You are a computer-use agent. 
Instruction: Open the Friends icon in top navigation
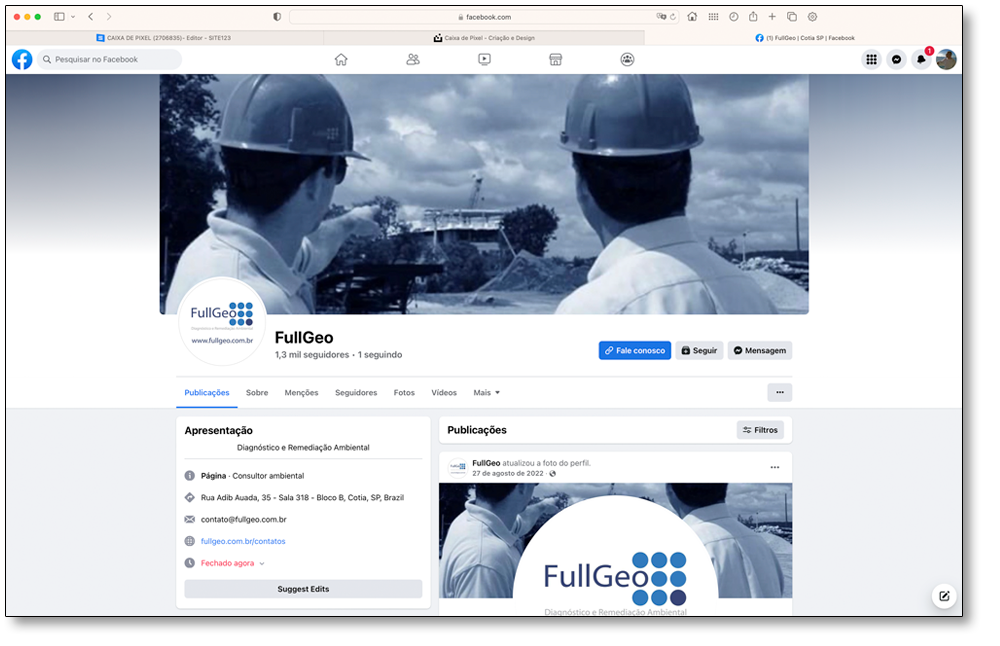tap(413, 60)
